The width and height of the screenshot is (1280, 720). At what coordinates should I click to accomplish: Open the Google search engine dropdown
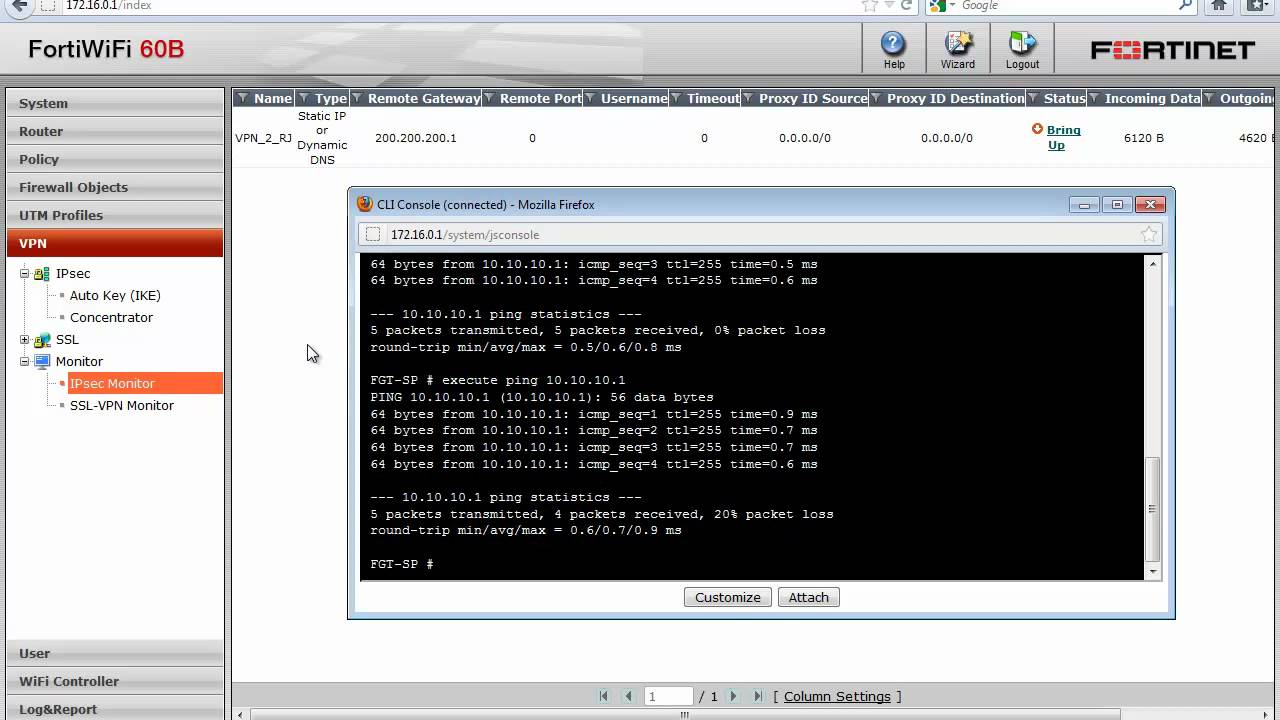(952, 5)
